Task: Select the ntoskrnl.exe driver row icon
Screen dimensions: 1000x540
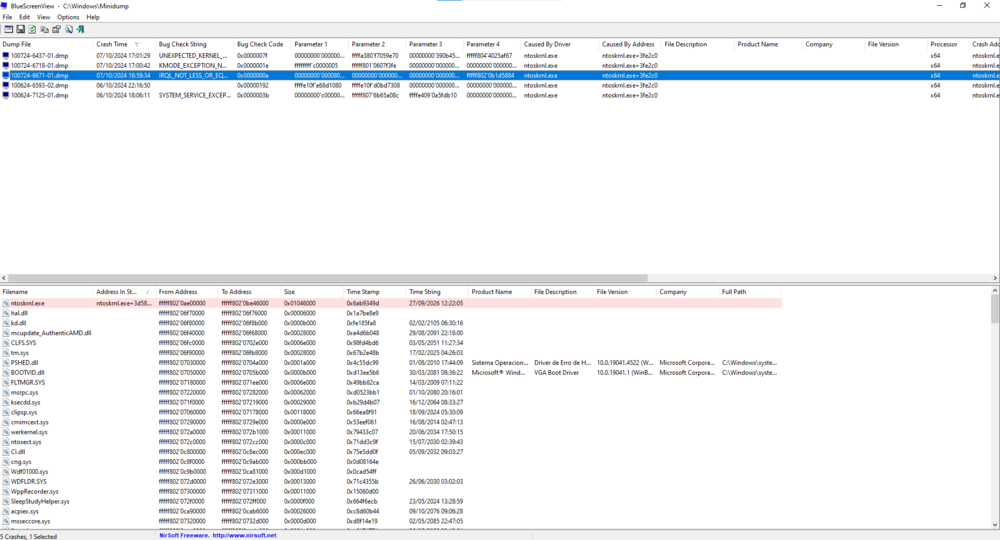Action: 6,303
